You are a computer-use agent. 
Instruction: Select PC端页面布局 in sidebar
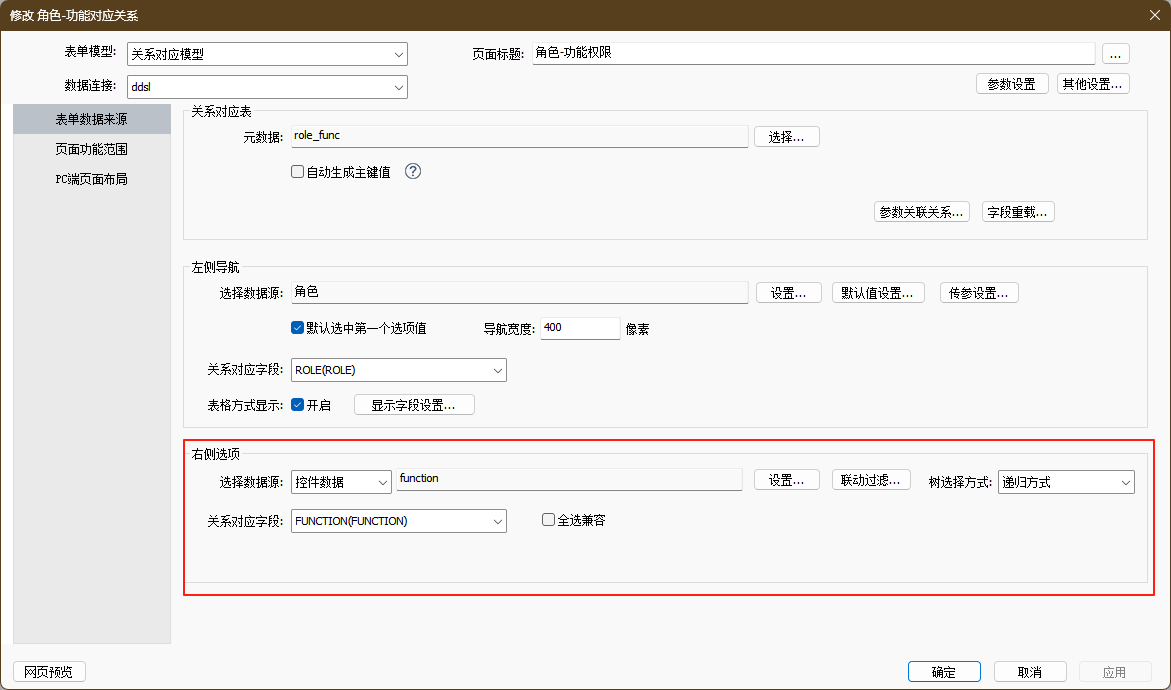91,180
